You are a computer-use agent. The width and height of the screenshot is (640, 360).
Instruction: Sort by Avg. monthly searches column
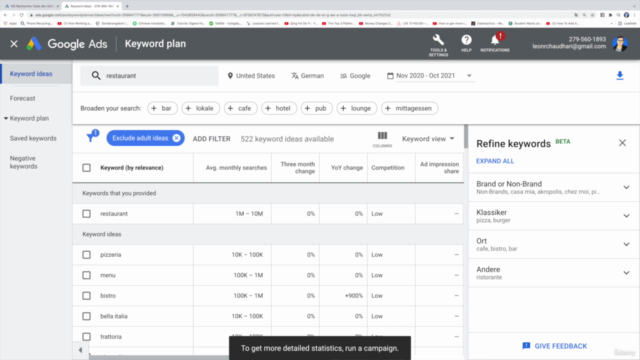coord(236,168)
